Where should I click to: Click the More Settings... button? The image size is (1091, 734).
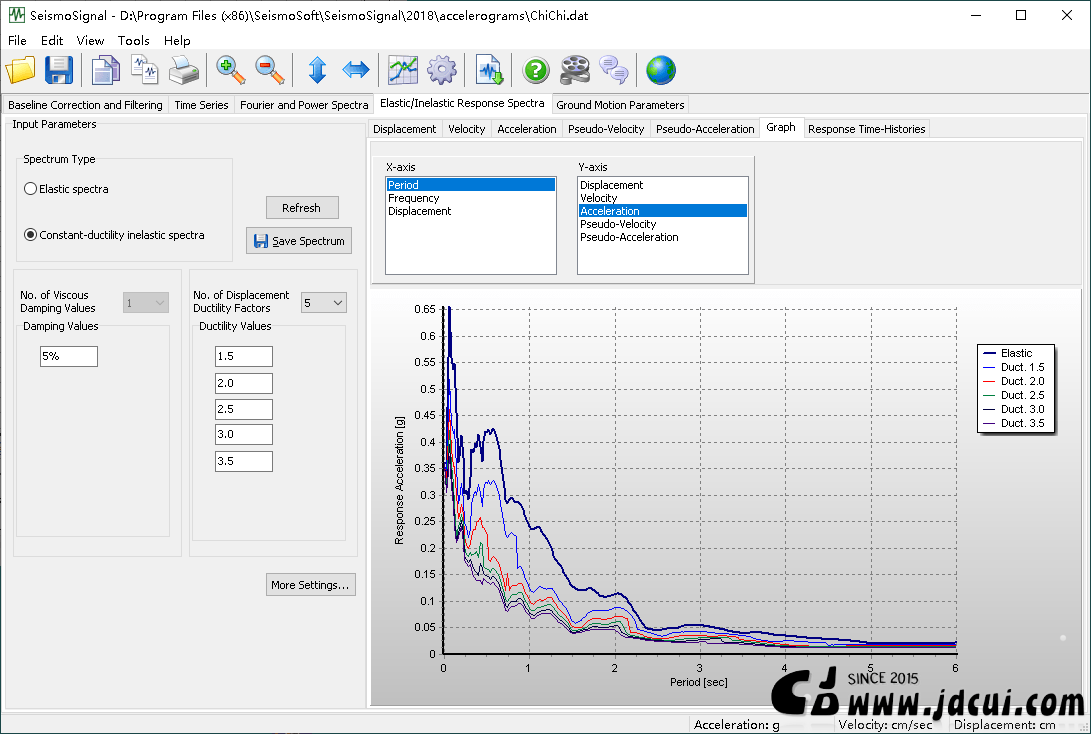[310, 585]
